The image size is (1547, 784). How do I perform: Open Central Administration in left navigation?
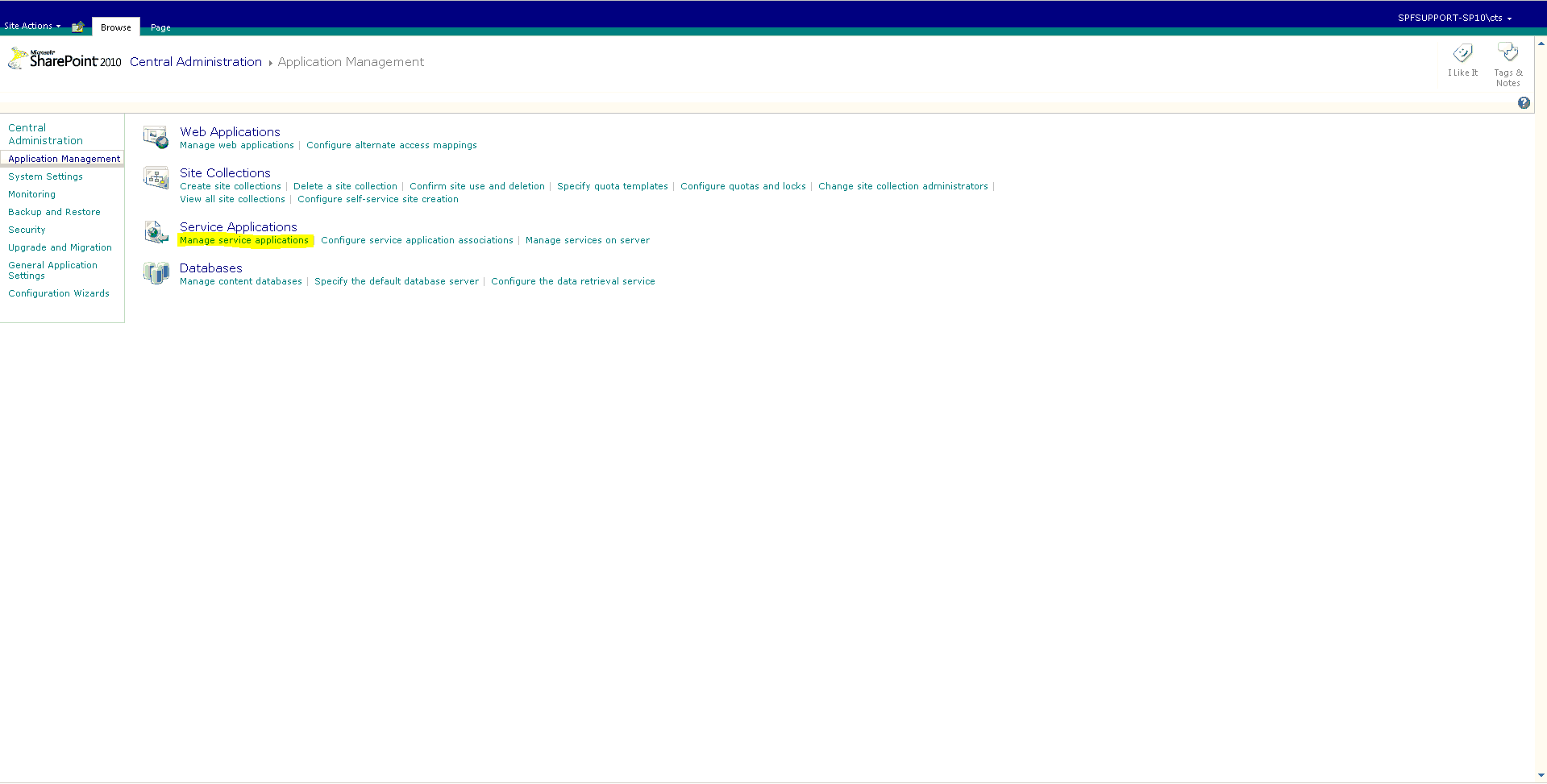45,134
